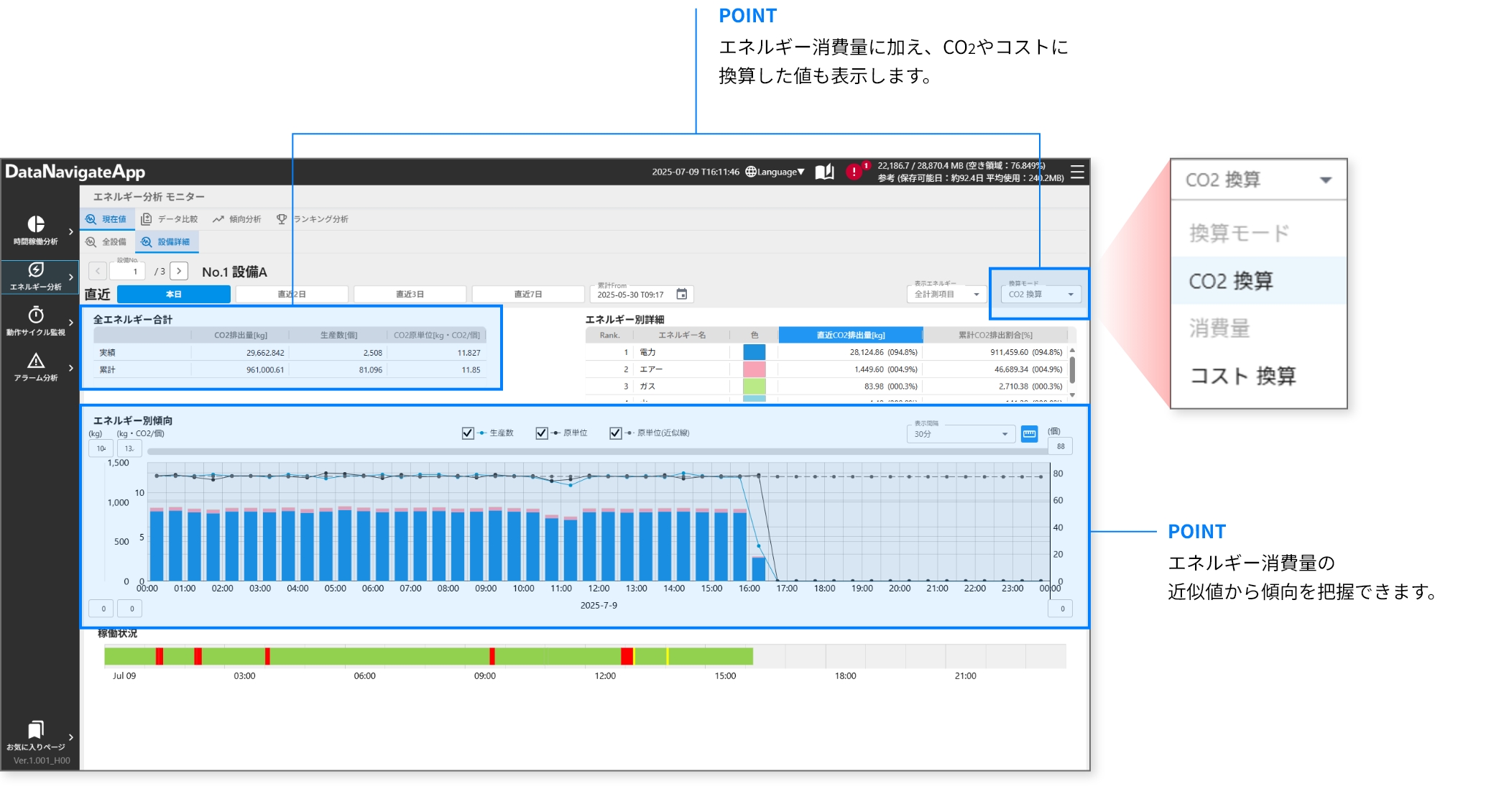Expand the 表示間隔 30分 dropdown

[x=961, y=434]
